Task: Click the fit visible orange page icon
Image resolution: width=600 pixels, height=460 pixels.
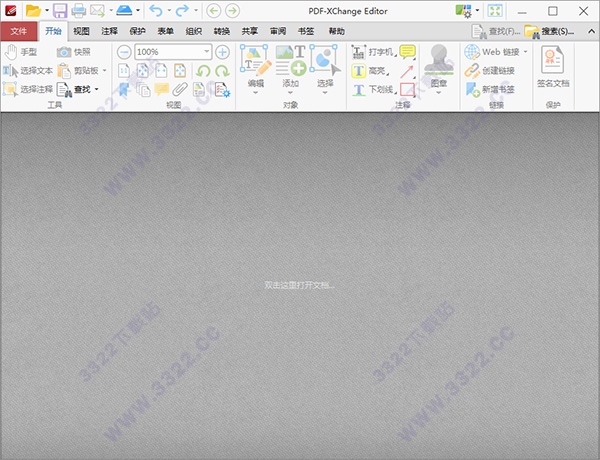Action: pyautogui.click(x=180, y=71)
